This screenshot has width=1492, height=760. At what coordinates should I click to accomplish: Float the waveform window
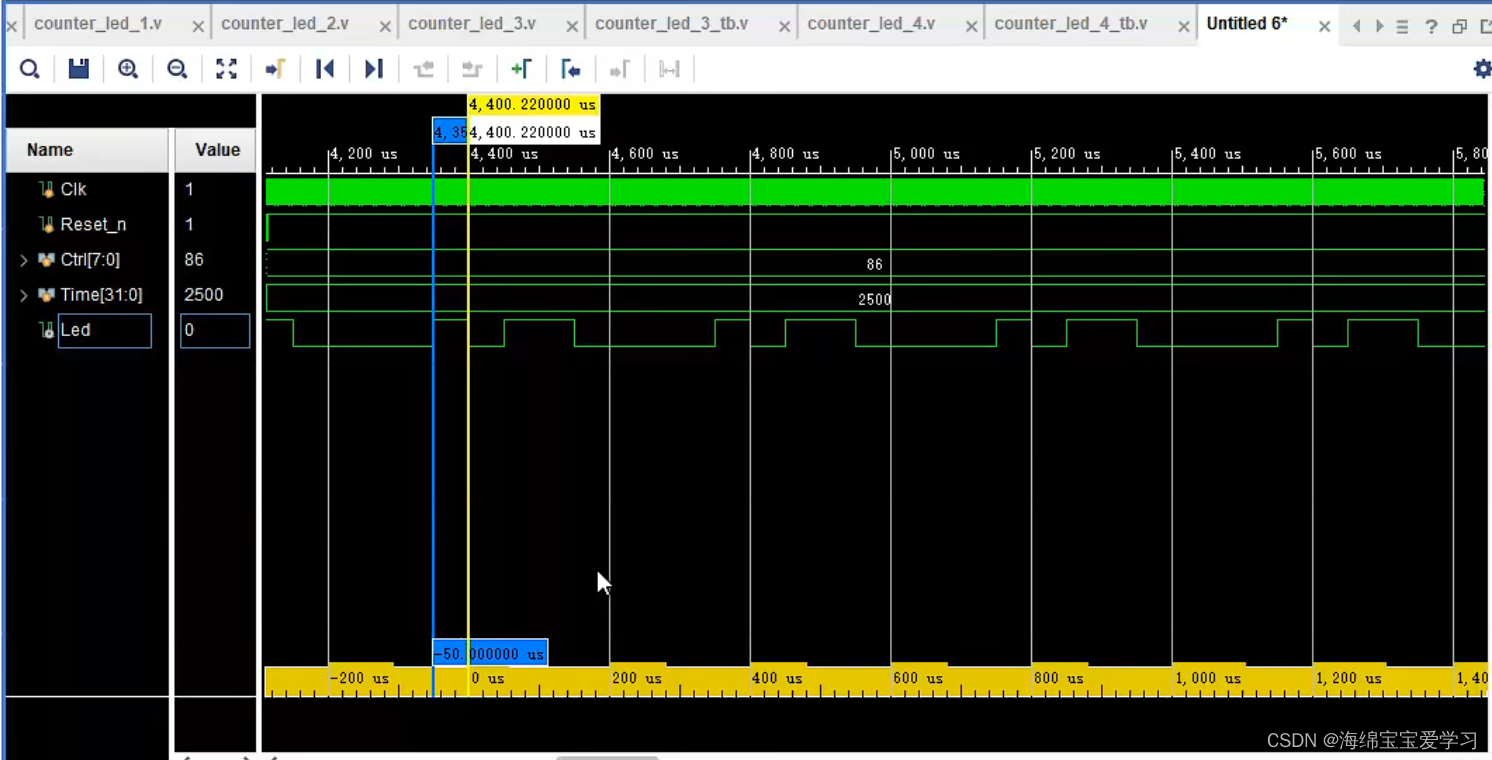pyautogui.click(x=1459, y=27)
